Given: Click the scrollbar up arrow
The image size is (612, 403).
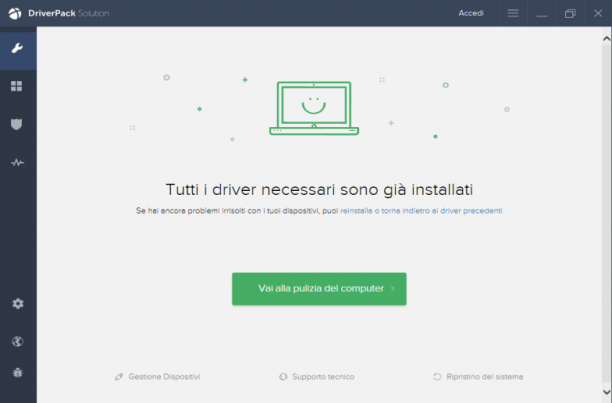Looking at the screenshot, I should pyautogui.click(x=606, y=39).
